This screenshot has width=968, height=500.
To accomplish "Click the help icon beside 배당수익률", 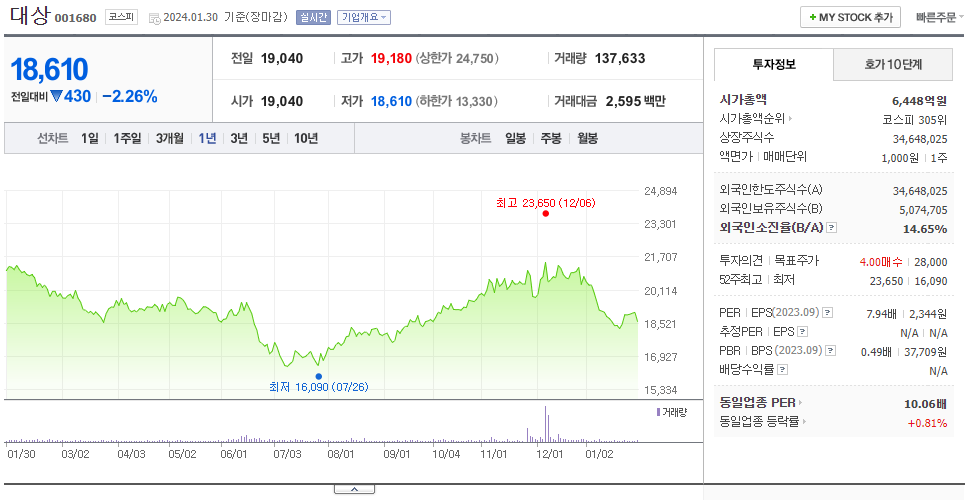I will tap(782, 370).
